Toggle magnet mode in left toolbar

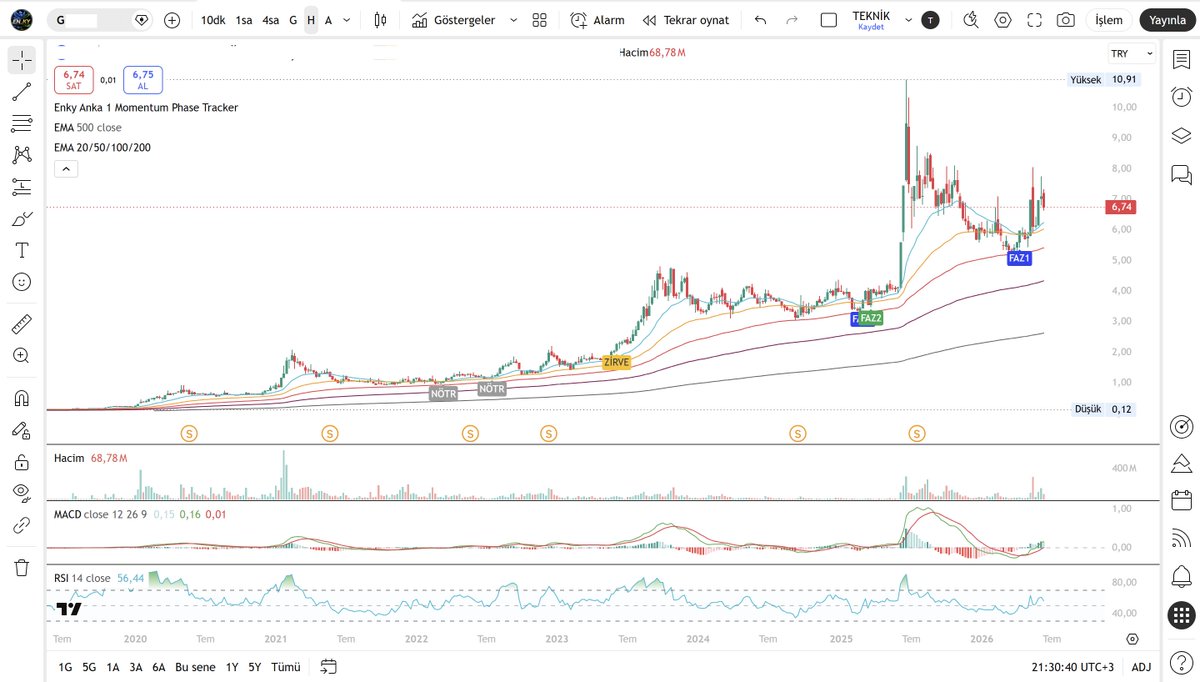pyautogui.click(x=22, y=398)
